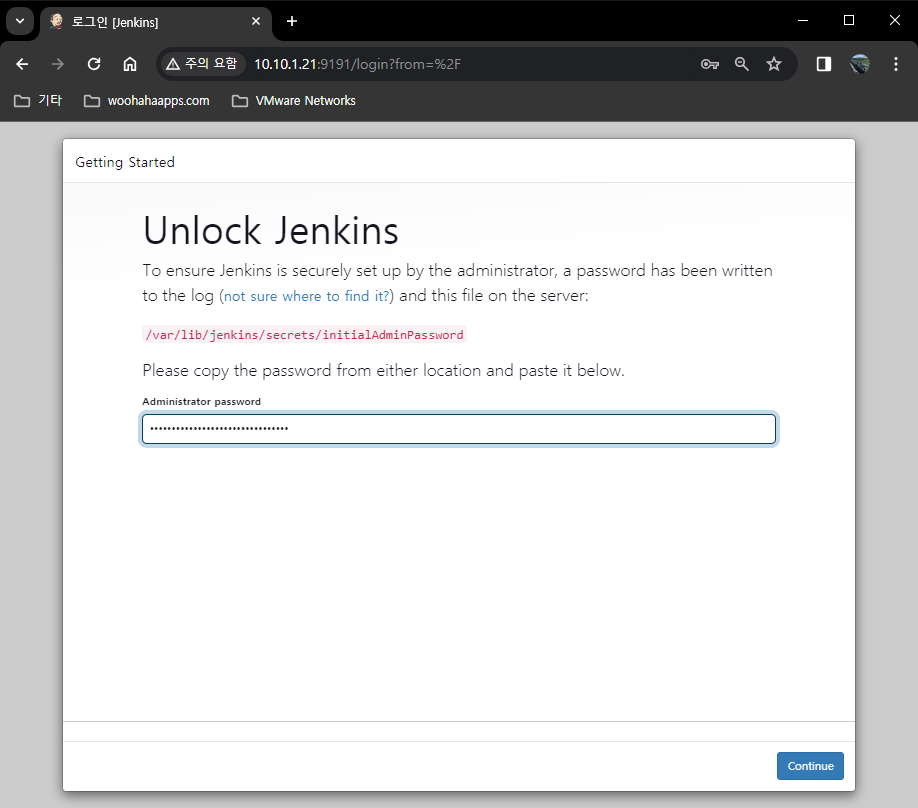Close the Chrome browser window

895,20
